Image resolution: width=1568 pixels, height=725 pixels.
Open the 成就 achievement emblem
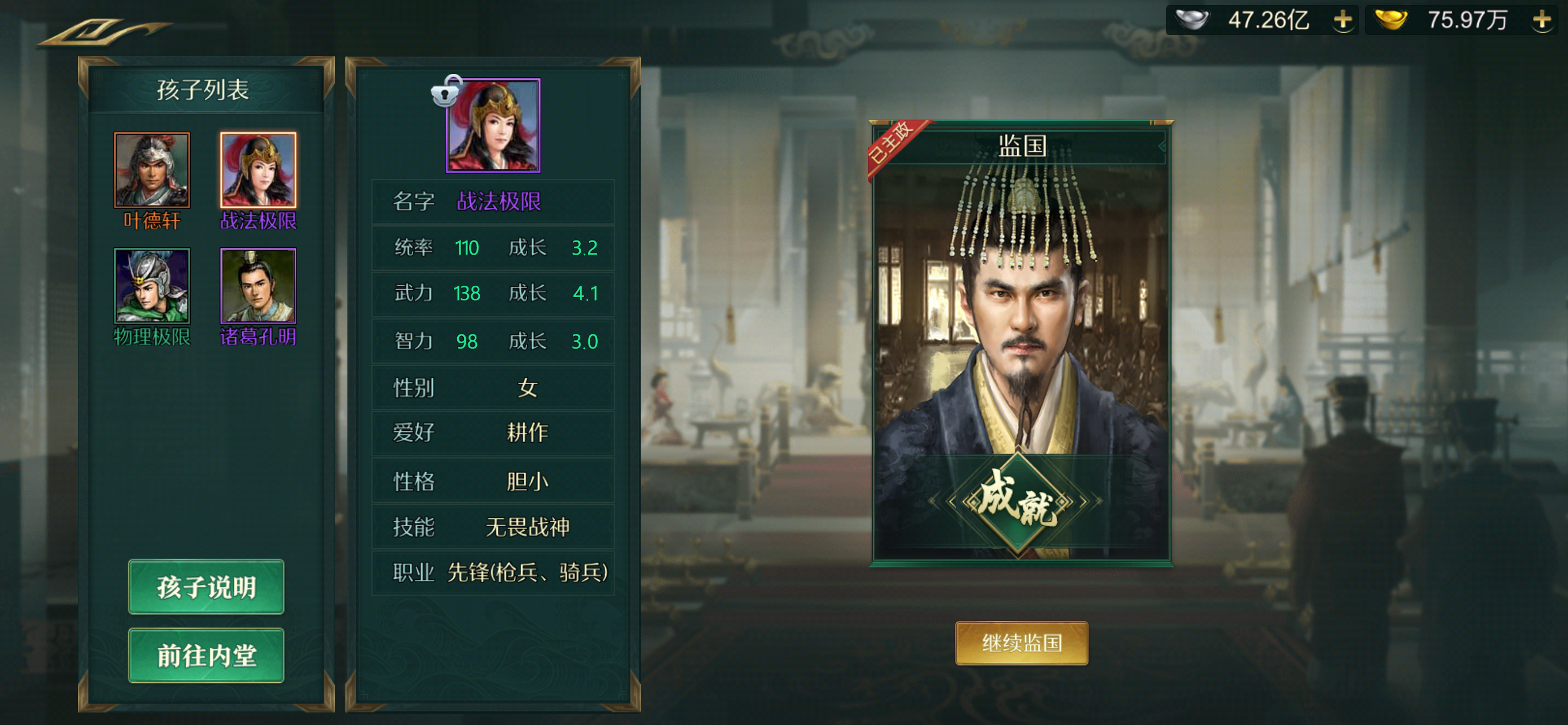[x=1018, y=502]
